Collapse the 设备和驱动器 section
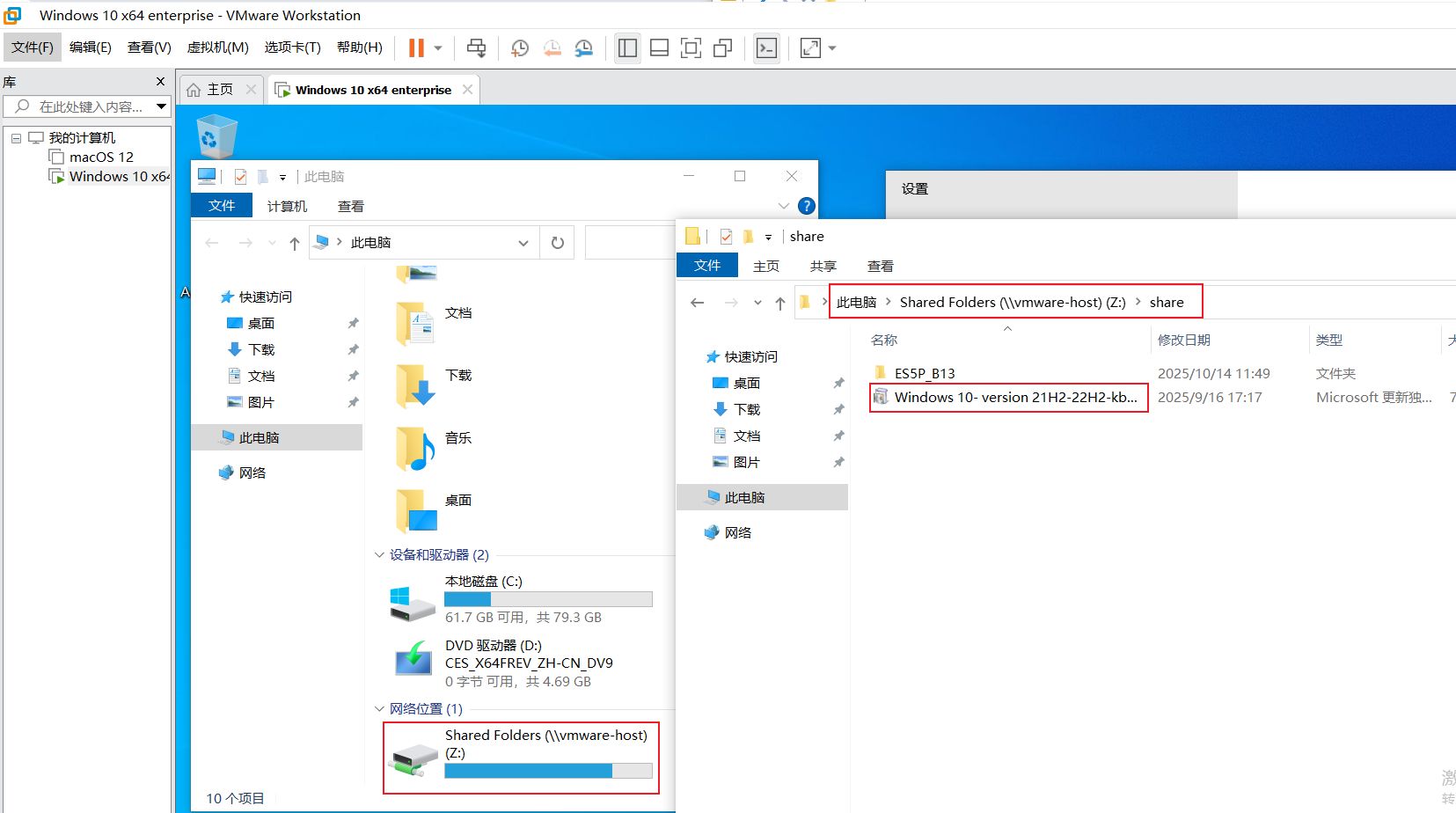 coord(379,555)
